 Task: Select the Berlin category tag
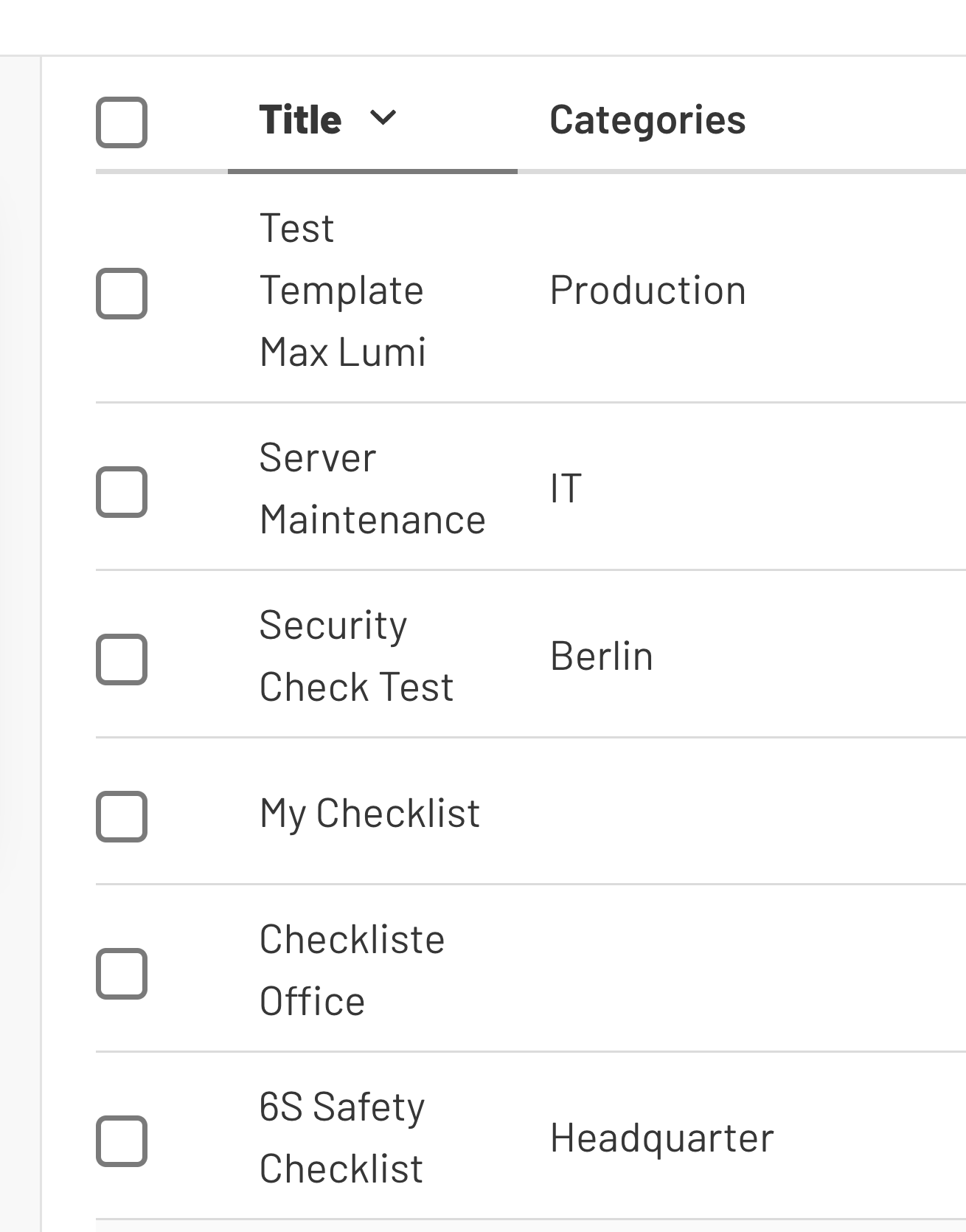coord(602,655)
